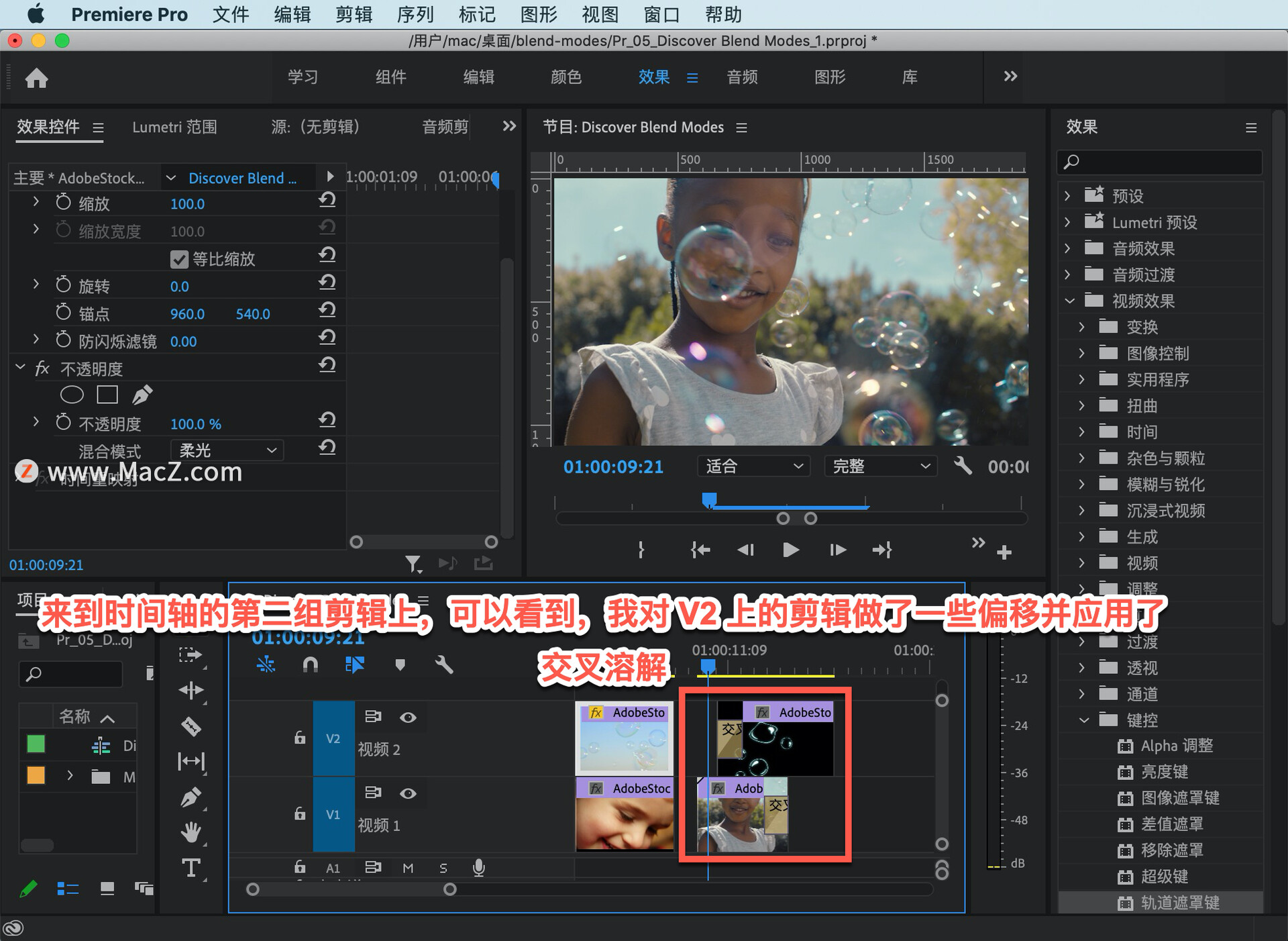This screenshot has height=941, width=1288.
Task: Reset the 旋转 parameter
Action: pyautogui.click(x=327, y=283)
